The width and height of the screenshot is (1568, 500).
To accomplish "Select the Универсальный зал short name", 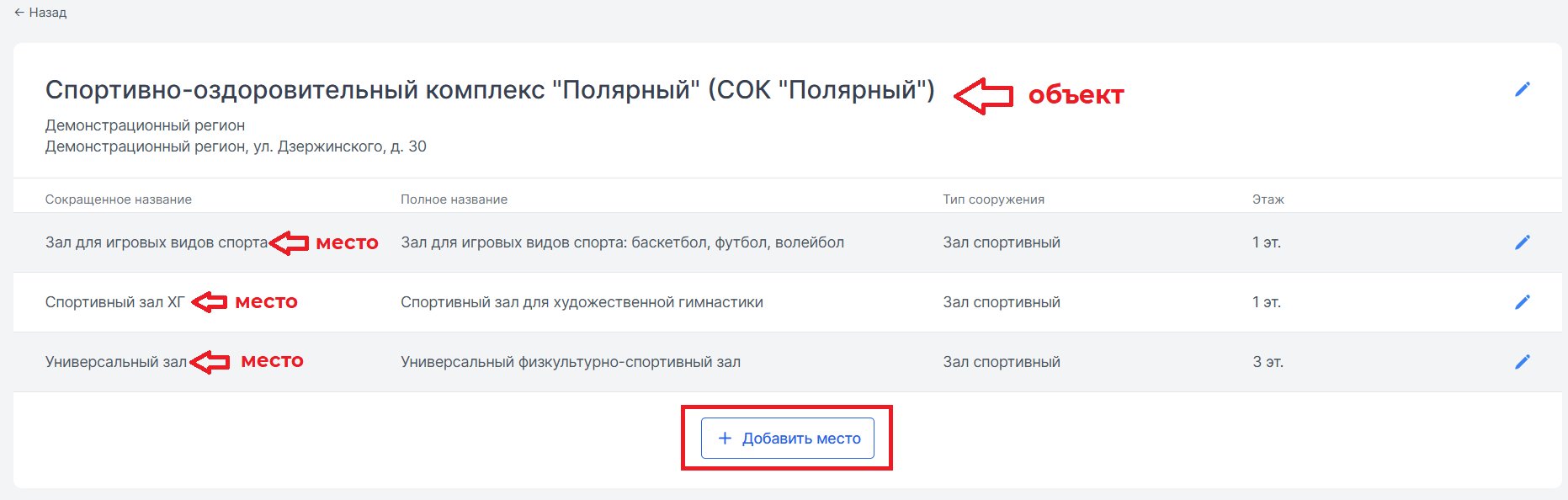I will [x=116, y=362].
